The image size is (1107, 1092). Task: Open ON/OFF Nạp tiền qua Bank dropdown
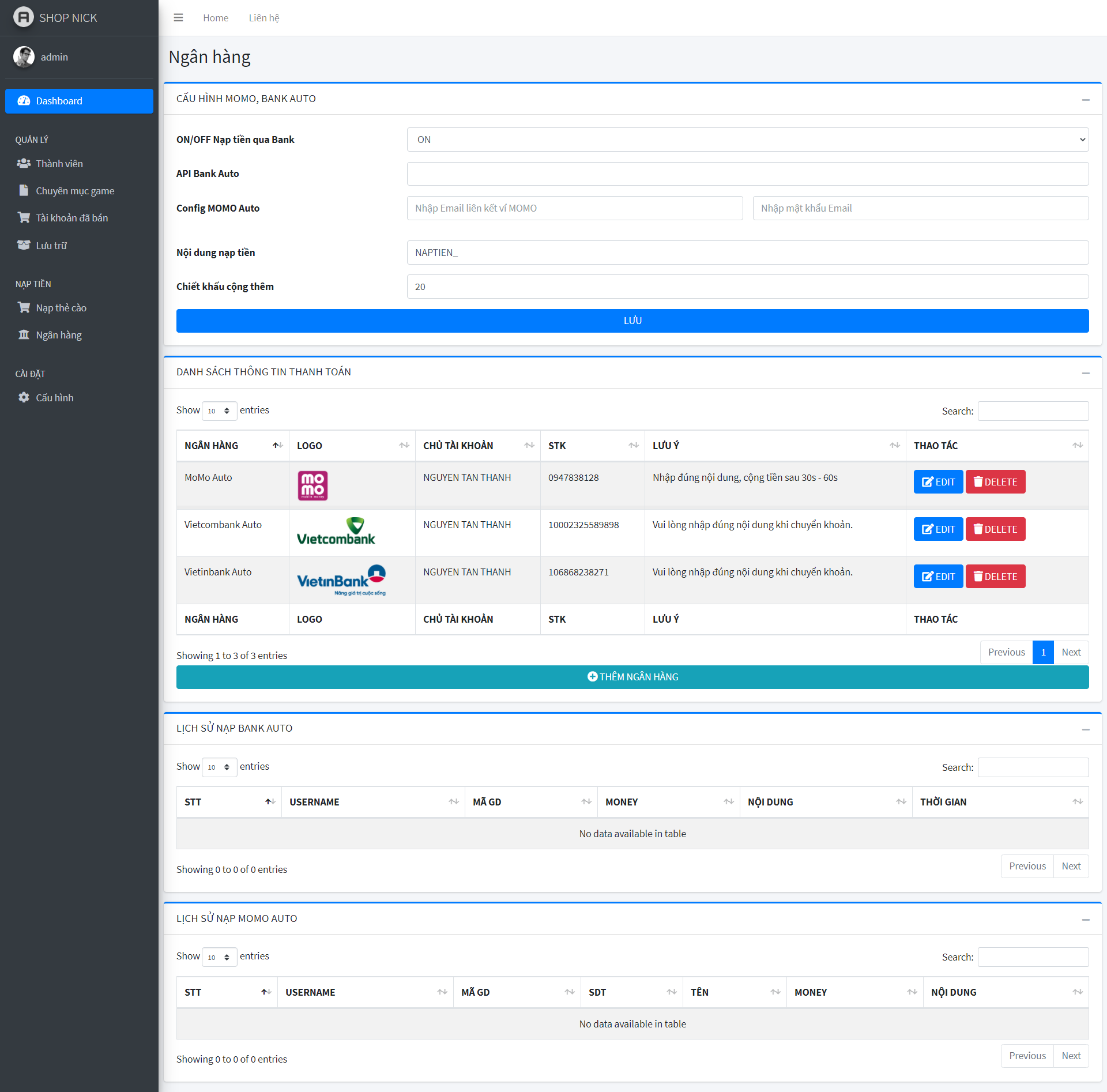click(x=747, y=140)
